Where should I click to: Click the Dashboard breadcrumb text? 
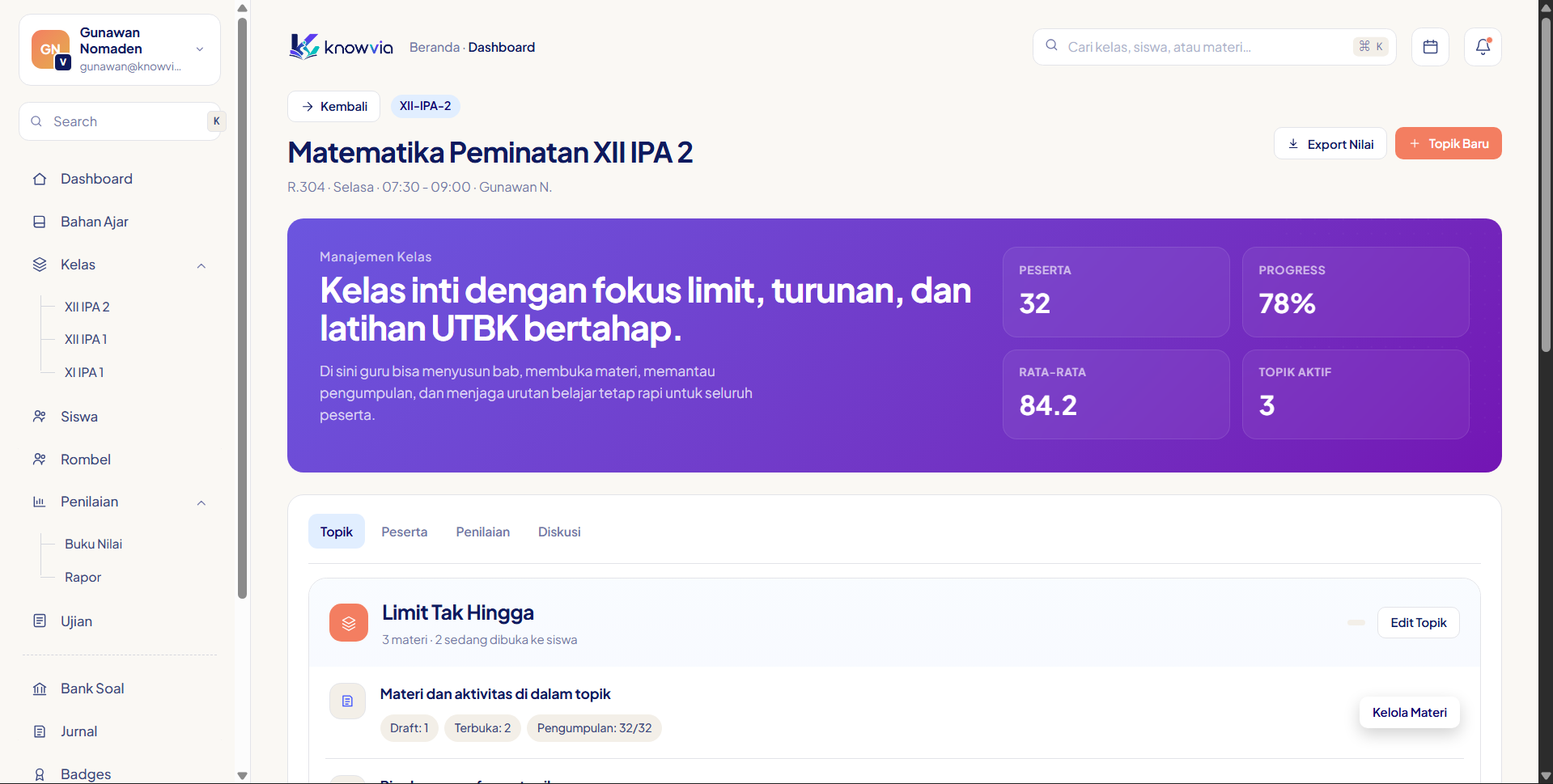(x=502, y=47)
